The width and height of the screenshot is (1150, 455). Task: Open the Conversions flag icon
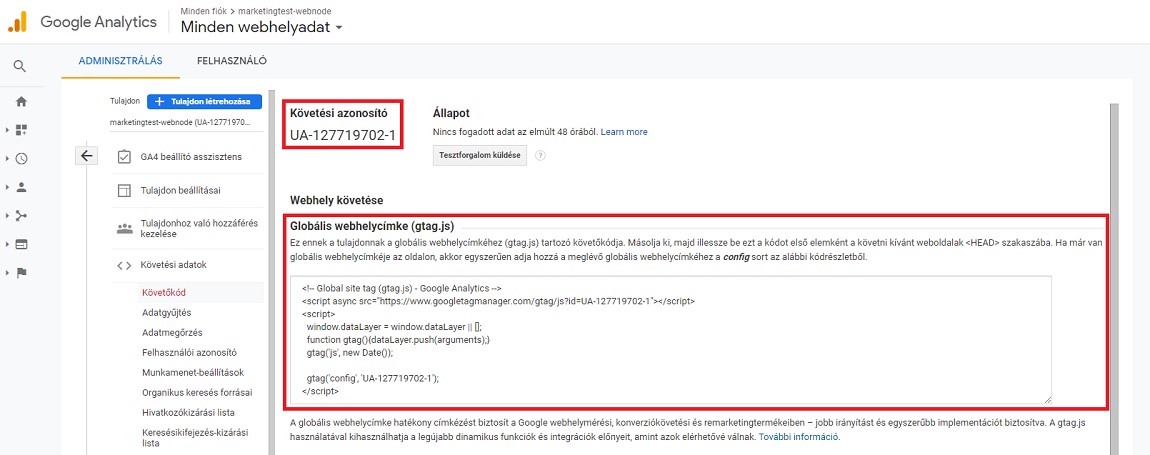tap(21, 273)
